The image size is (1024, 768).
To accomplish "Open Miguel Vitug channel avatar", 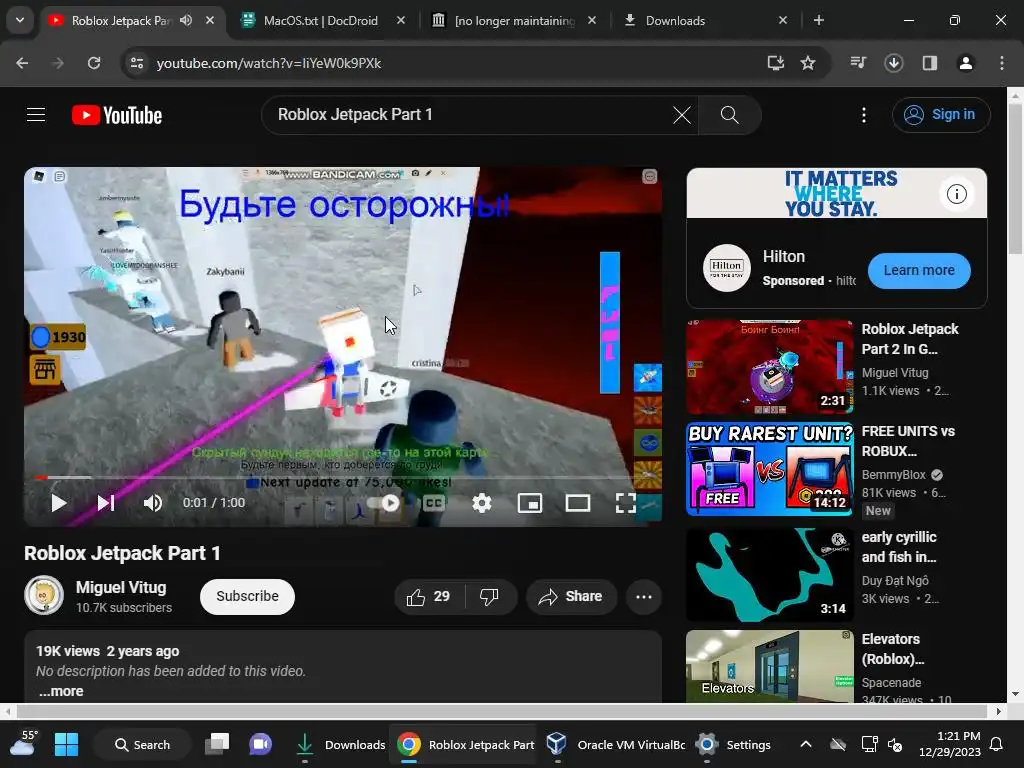I will tap(44, 596).
